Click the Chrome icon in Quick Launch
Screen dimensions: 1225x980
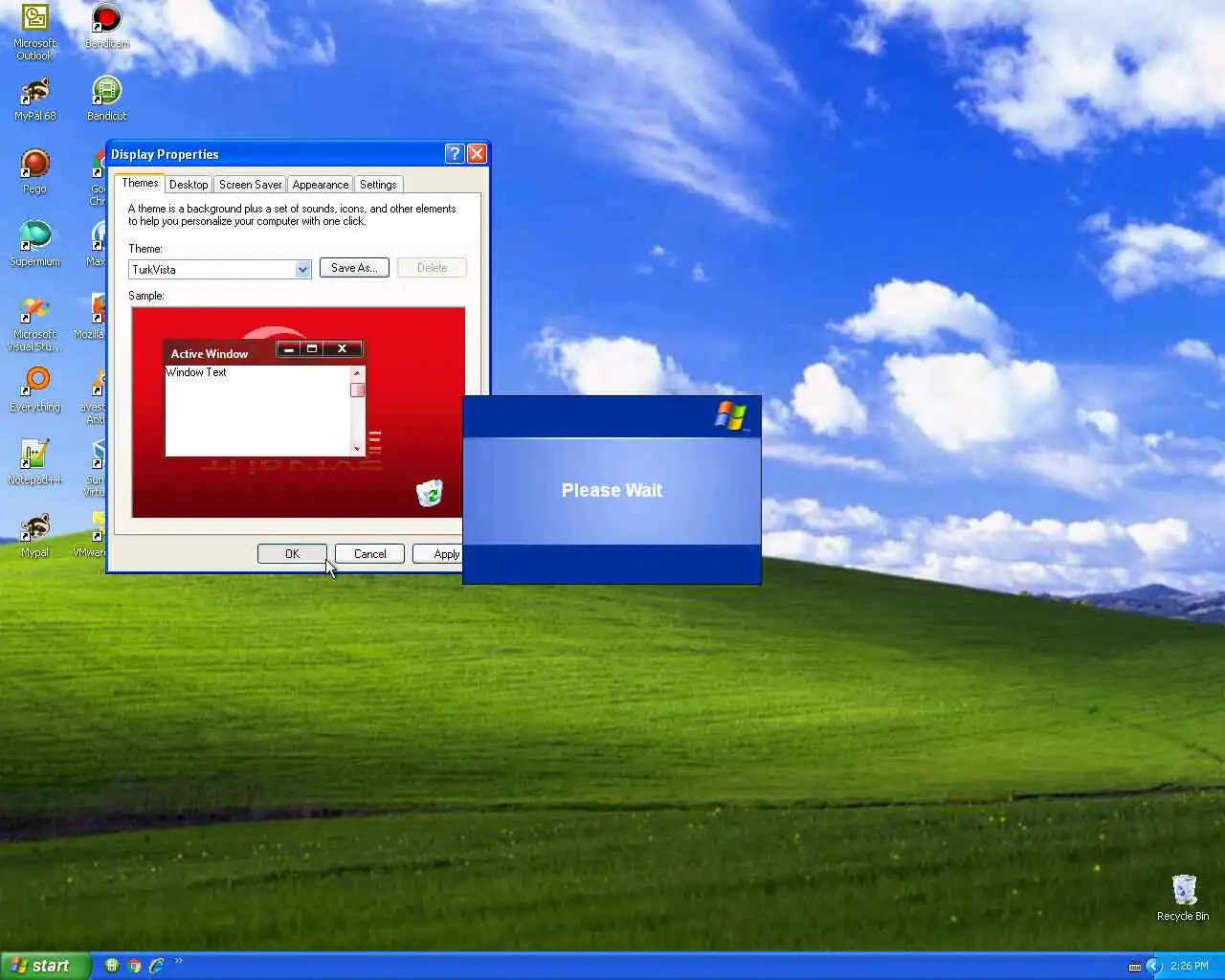point(134,966)
